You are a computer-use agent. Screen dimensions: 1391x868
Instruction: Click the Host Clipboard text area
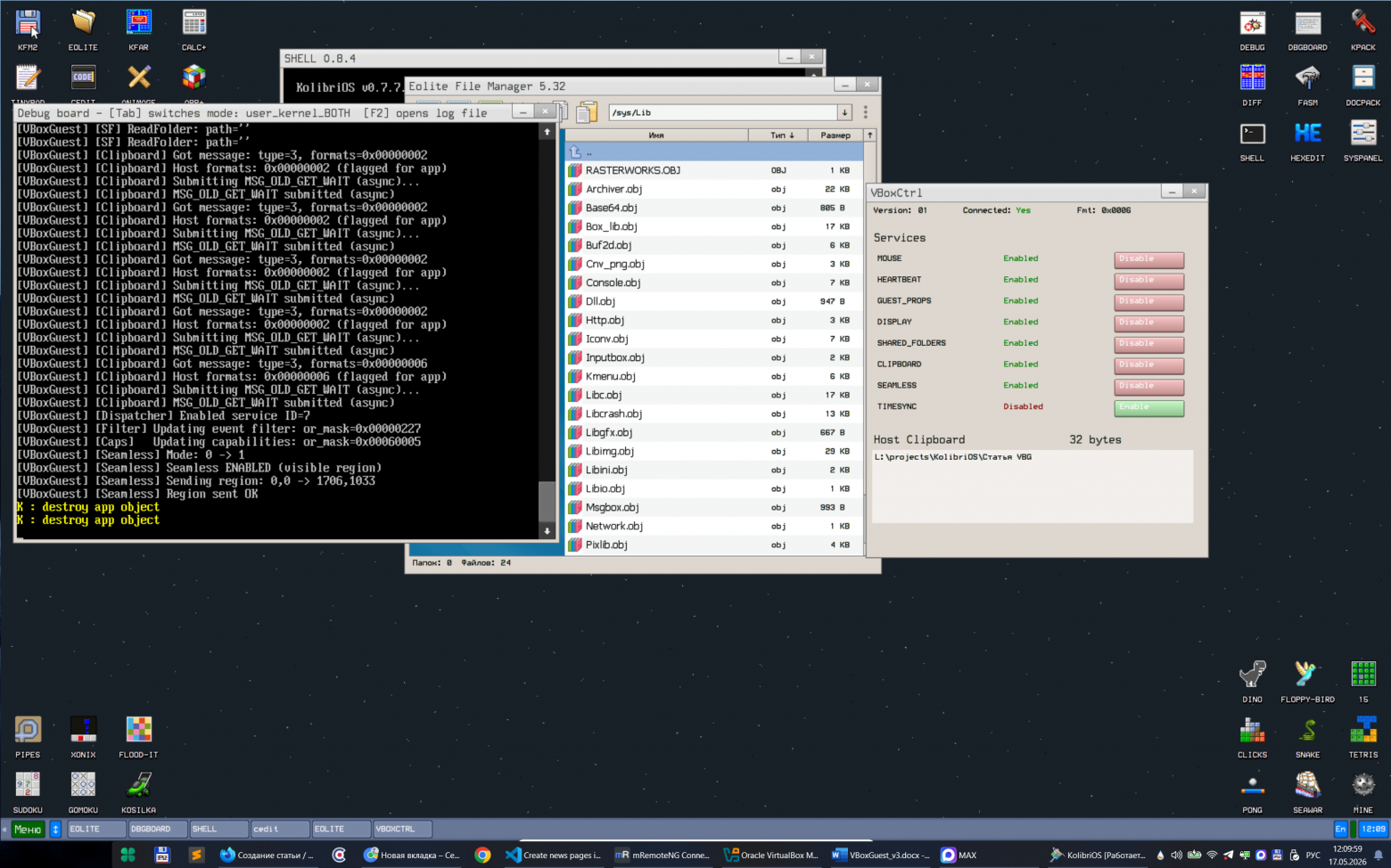[x=1033, y=486]
